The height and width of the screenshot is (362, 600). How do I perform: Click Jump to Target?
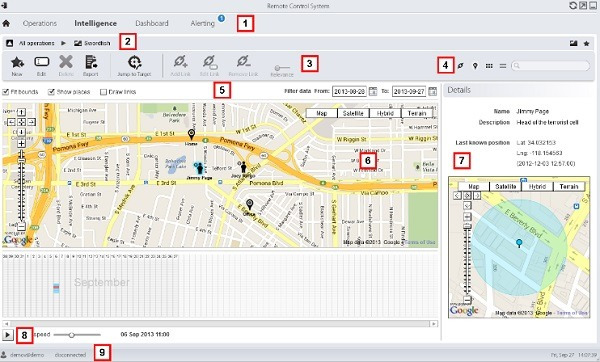[x=134, y=66]
